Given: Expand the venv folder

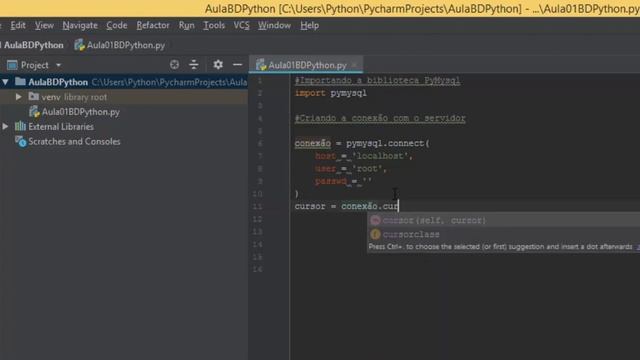Looking at the screenshot, I should coord(19,97).
